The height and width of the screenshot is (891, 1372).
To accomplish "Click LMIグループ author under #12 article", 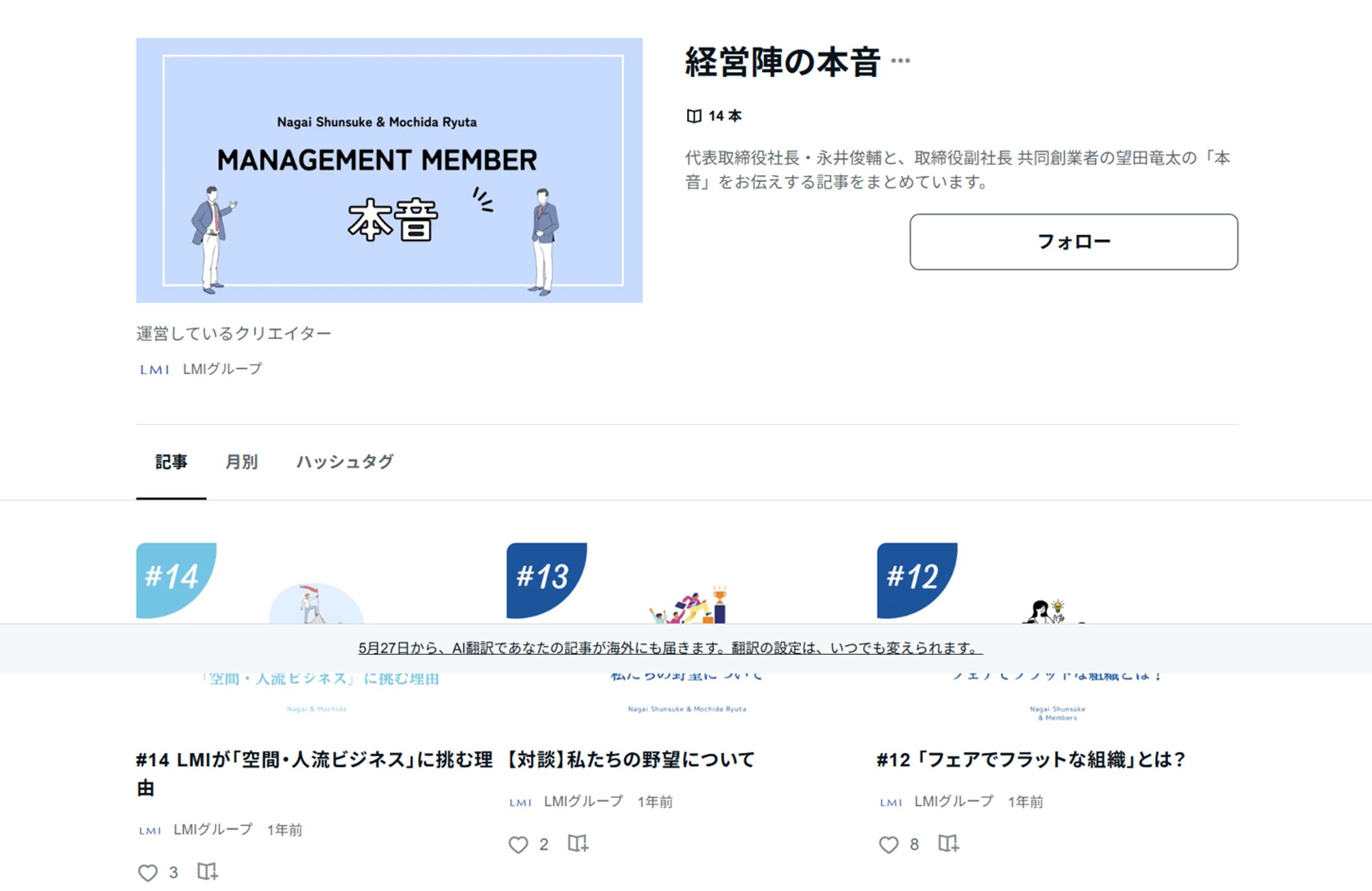I will [x=954, y=801].
